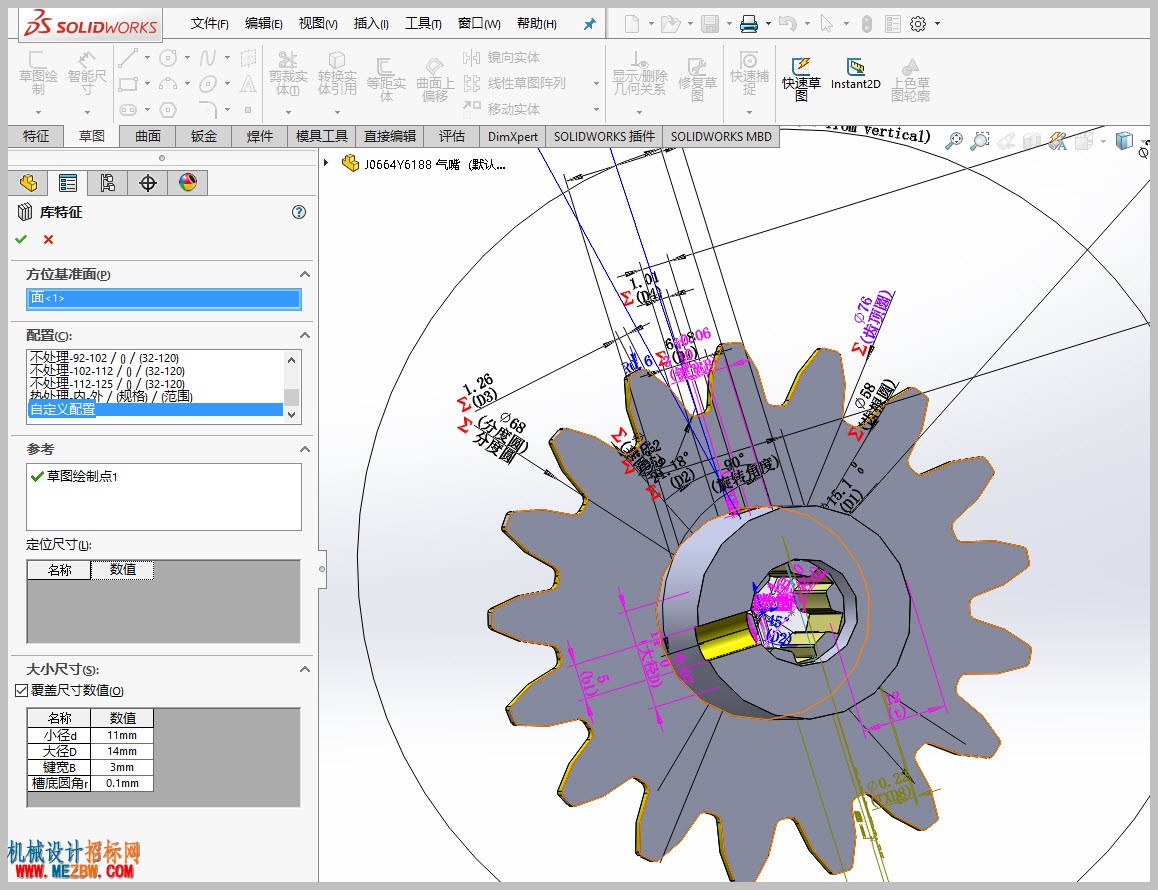Image resolution: width=1158 pixels, height=890 pixels.
Task: Collapse the 参考 section
Action: [x=304, y=449]
